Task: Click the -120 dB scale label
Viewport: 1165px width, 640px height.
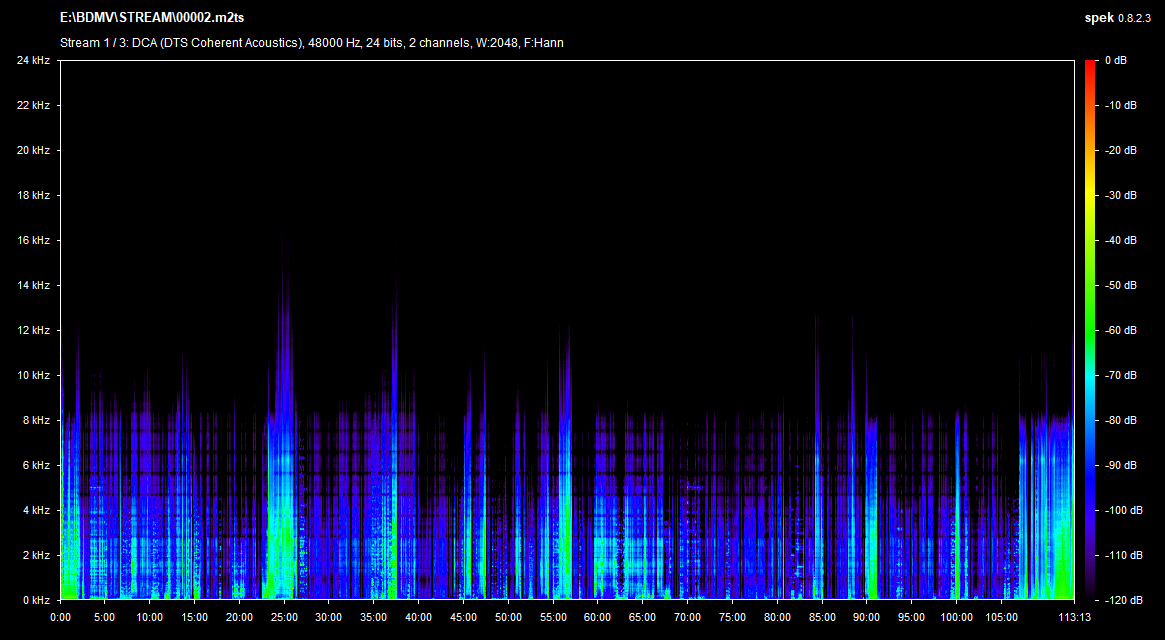Action: pyautogui.click(x=1121, y=600)
